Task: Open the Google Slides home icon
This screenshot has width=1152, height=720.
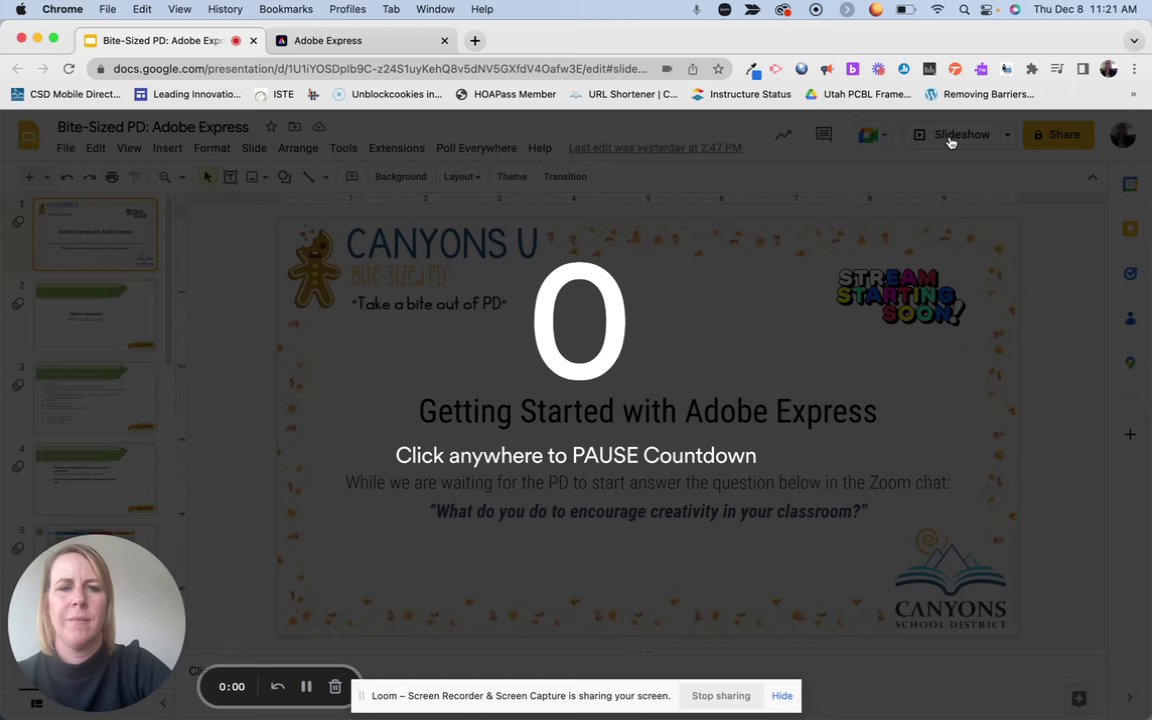Action: (x=29, y=135)
